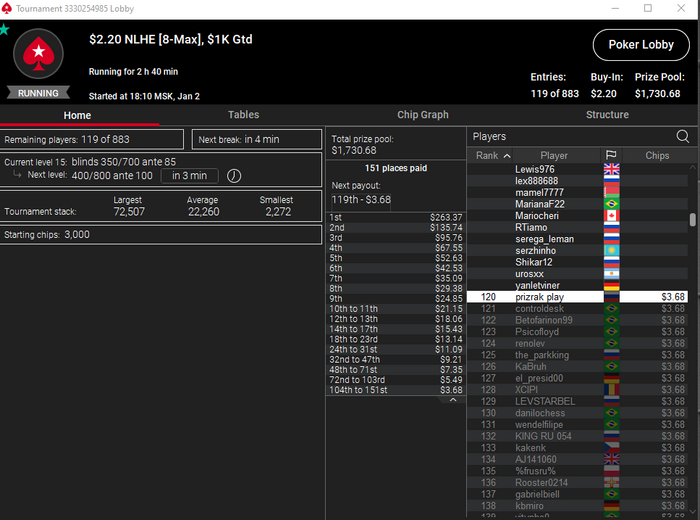This screenshot has height=520, width=700.
Task: Open the Chip Graph tab
Action: click(x=422, y=115)
